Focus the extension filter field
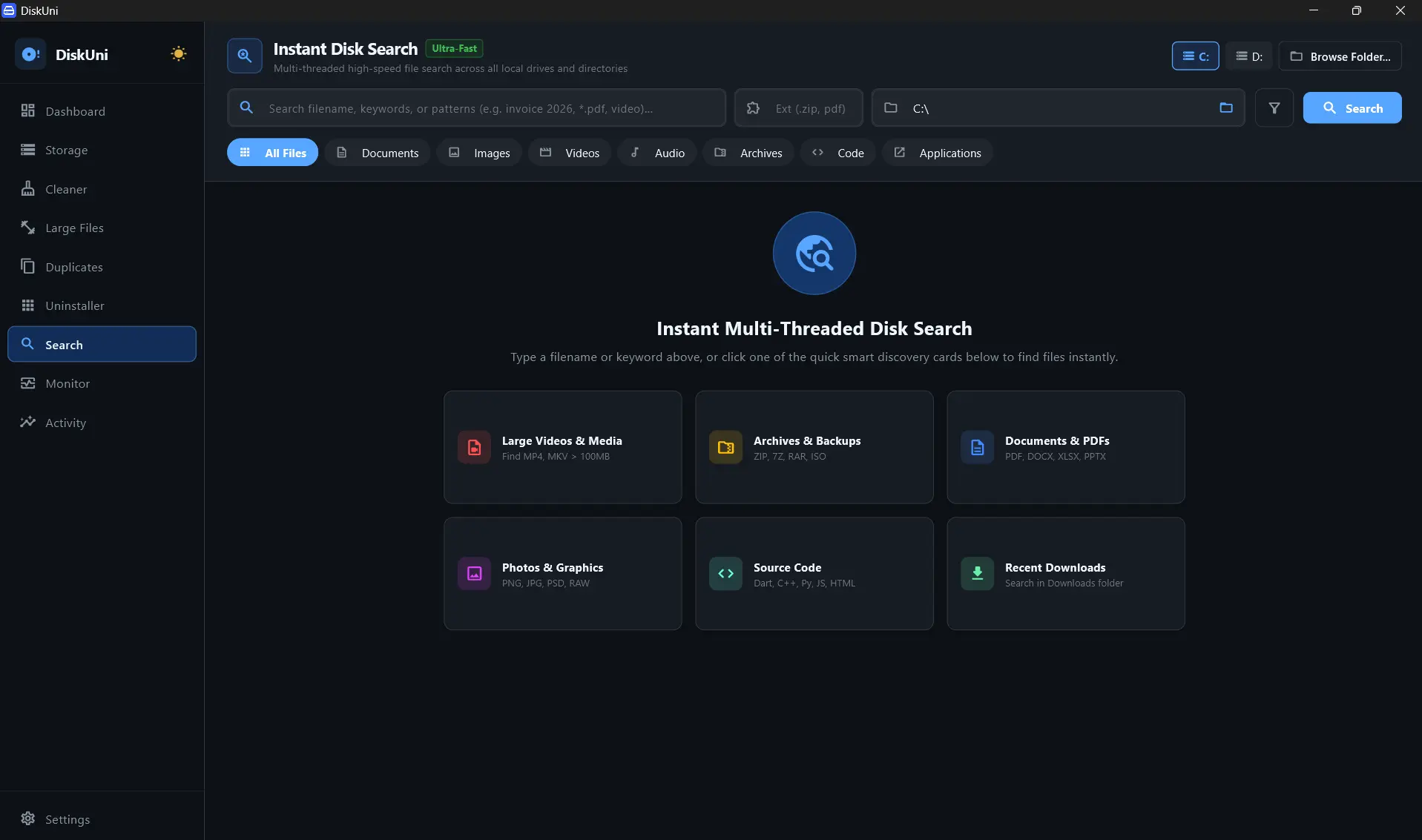1422x840 pixels. tap(798, 108)
